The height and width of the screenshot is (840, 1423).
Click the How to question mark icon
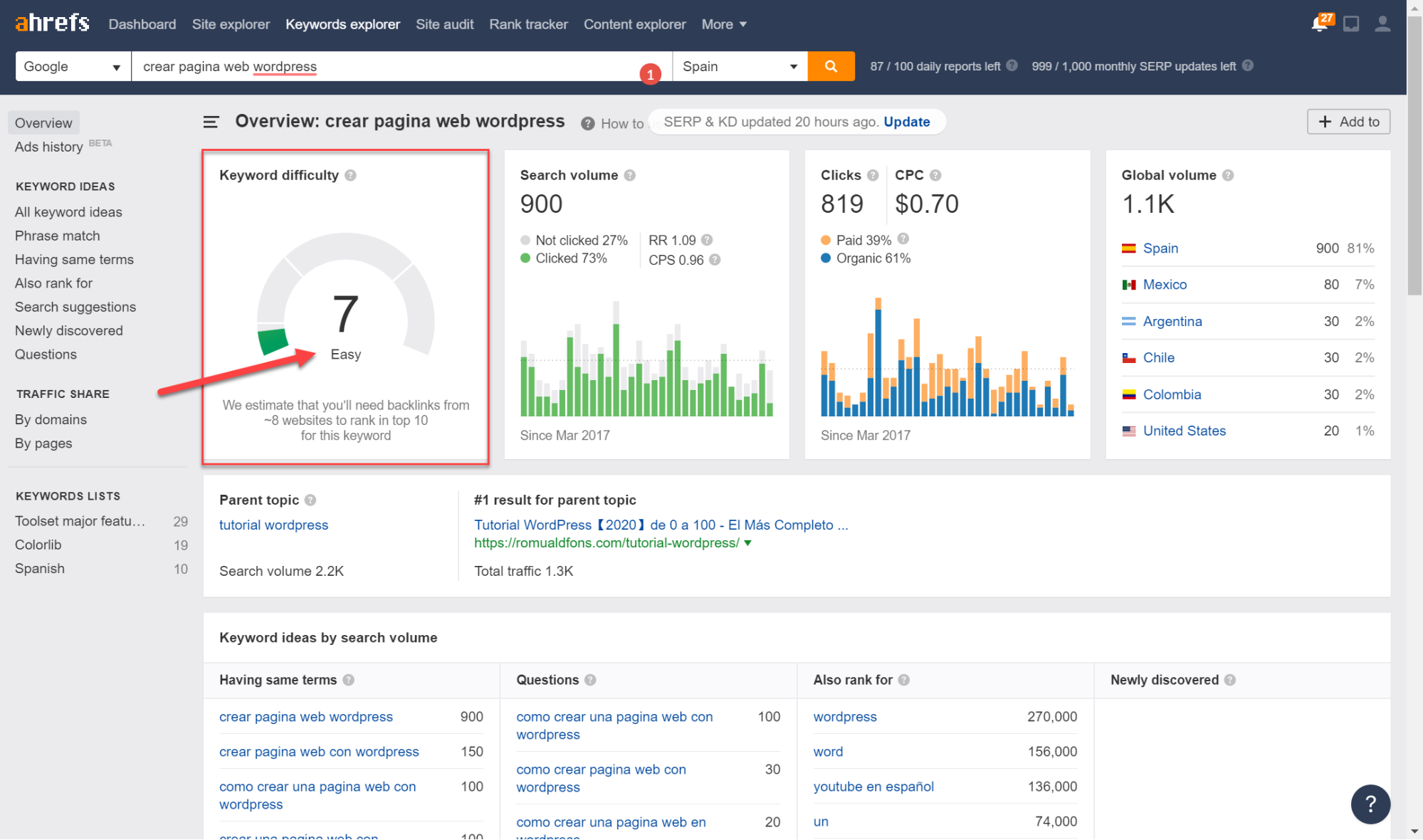(x=587, y=124)
